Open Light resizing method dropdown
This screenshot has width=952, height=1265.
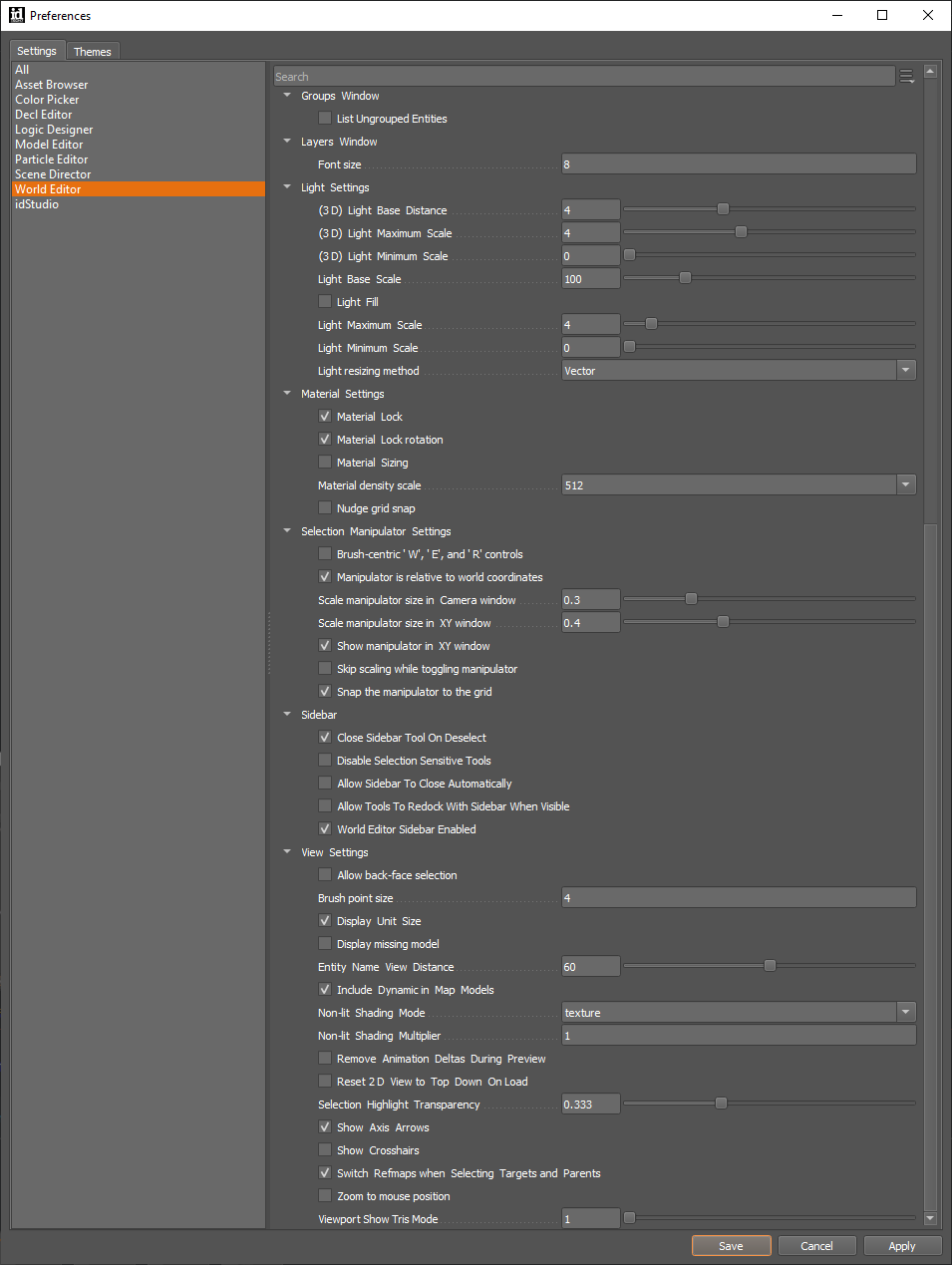[739, 370]
